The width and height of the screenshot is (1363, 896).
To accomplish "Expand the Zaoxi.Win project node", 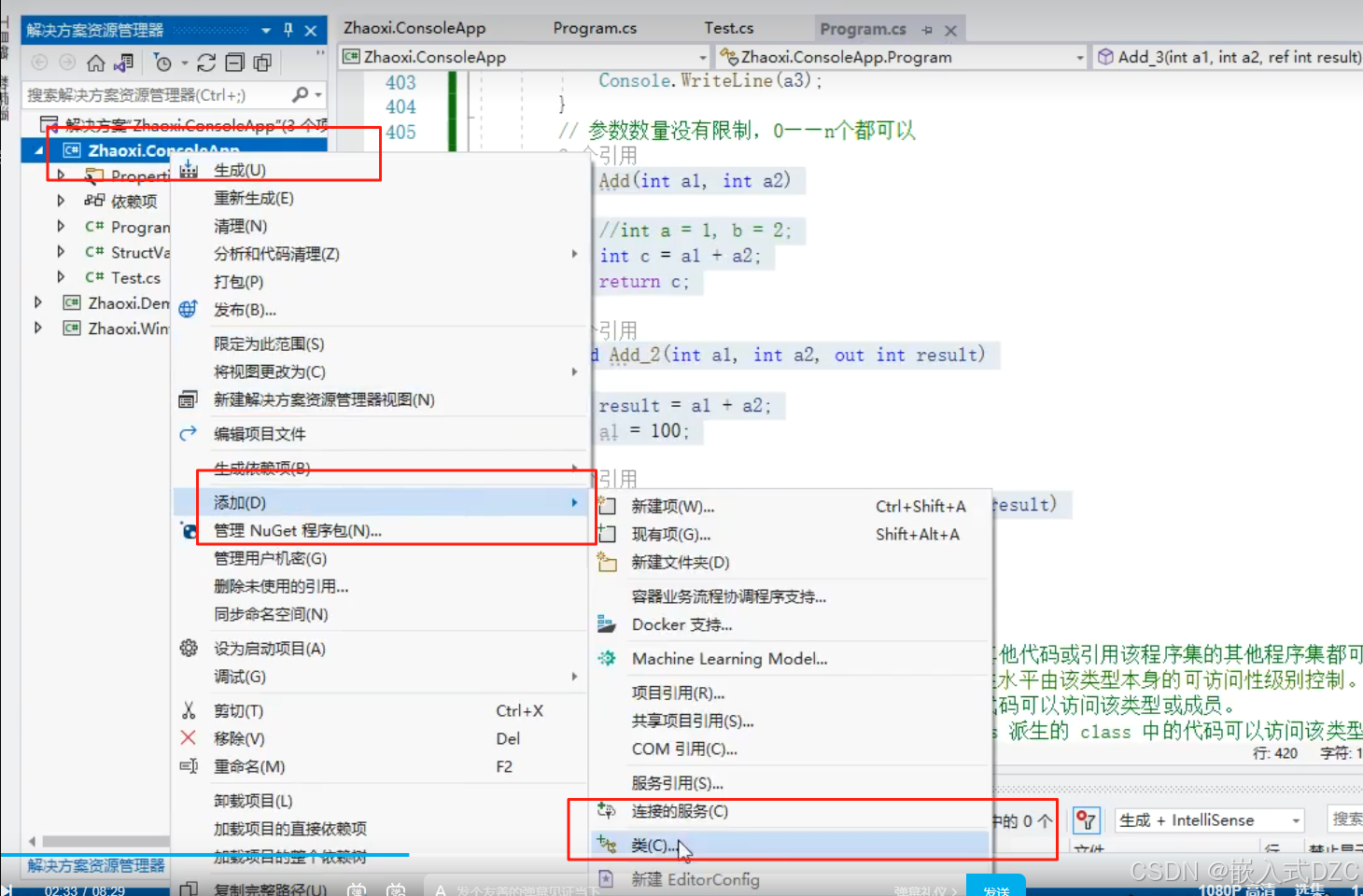I will [37, 328].
